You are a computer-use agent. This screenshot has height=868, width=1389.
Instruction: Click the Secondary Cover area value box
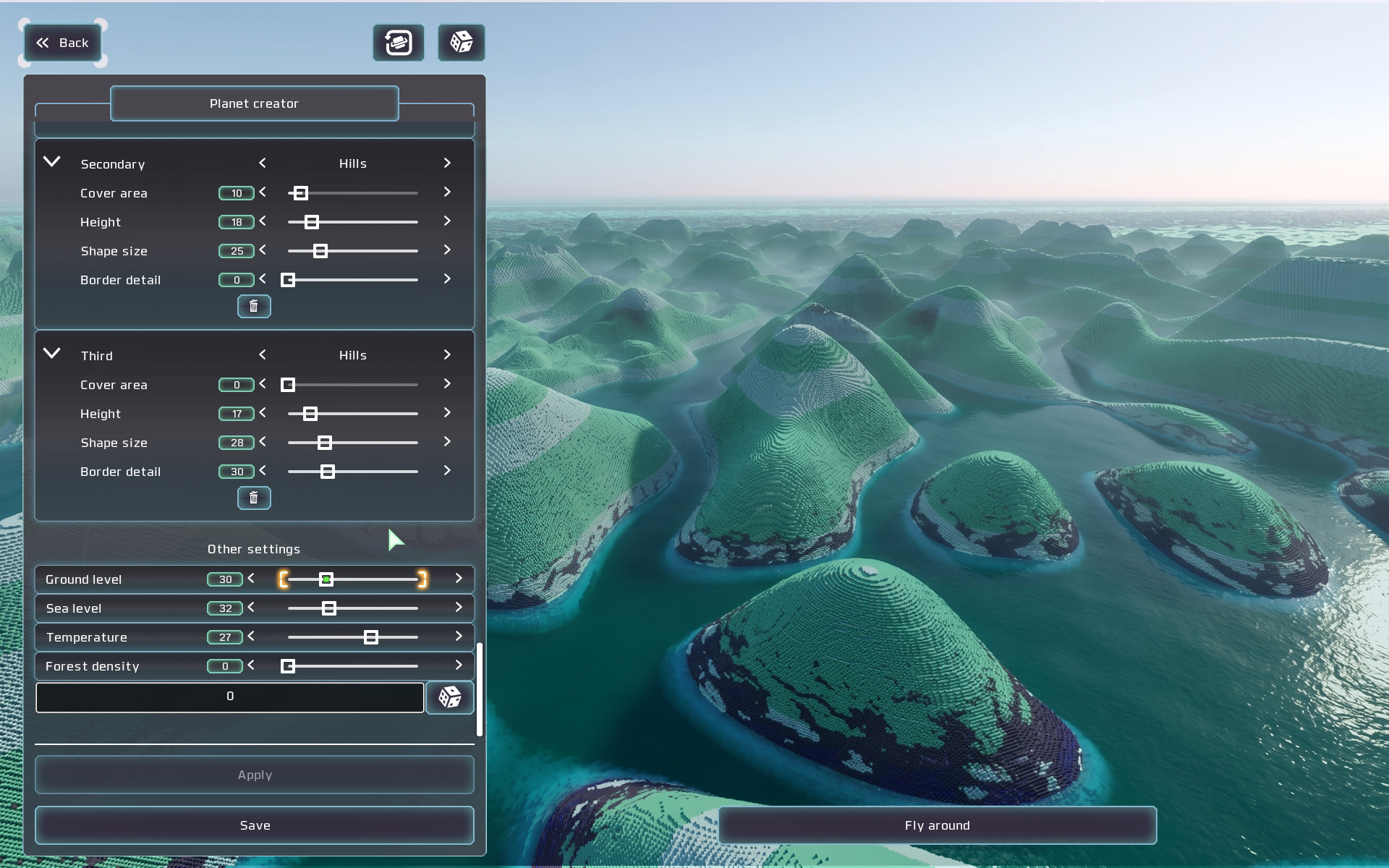point(237,193)
